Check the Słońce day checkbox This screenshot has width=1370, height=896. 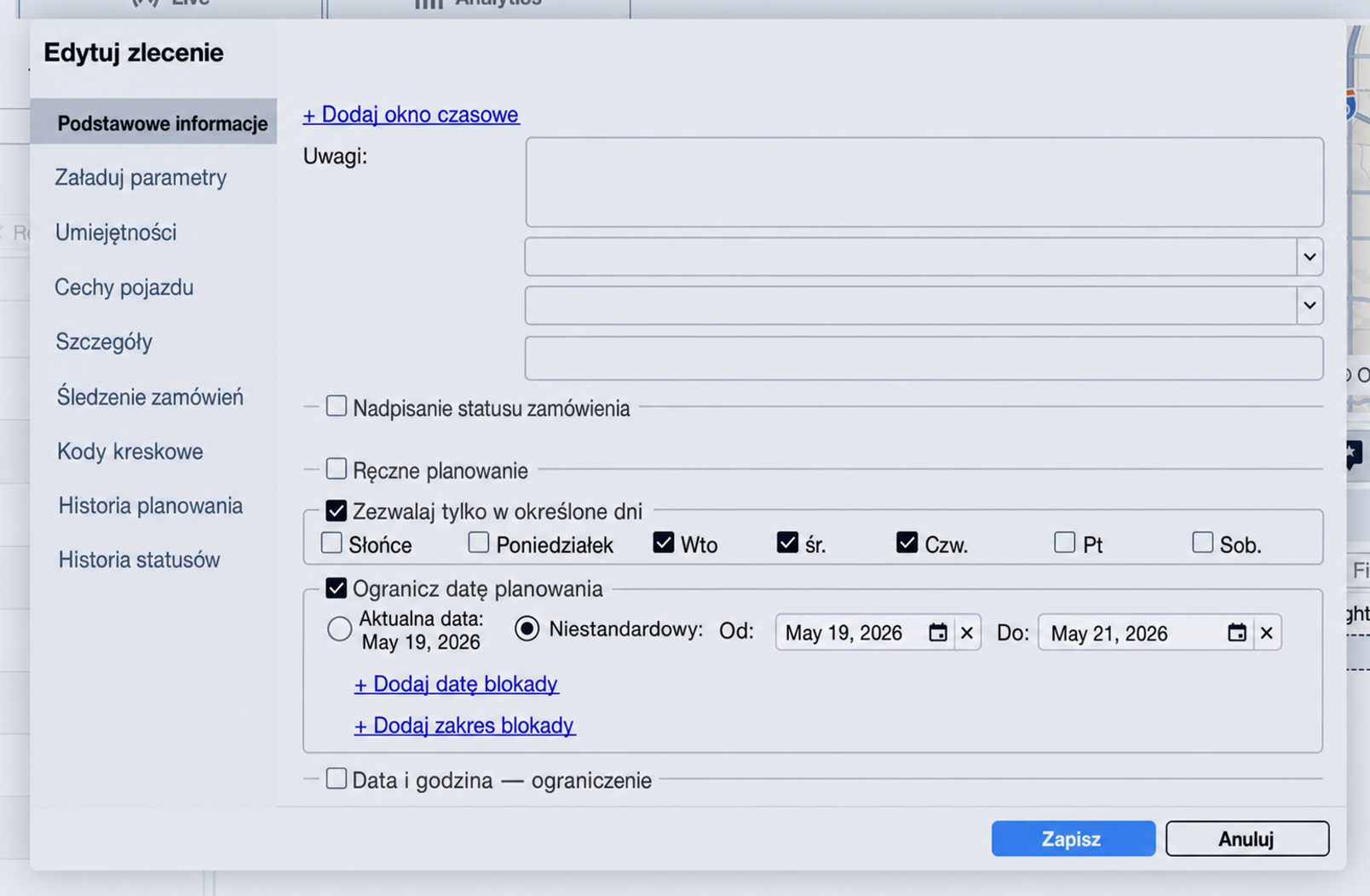331,543
